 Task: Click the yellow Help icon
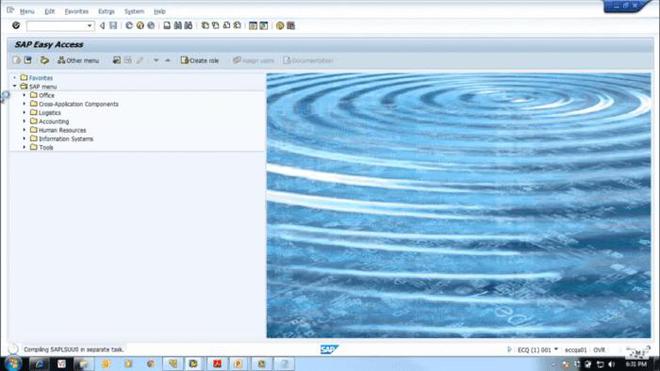point(280,26)
